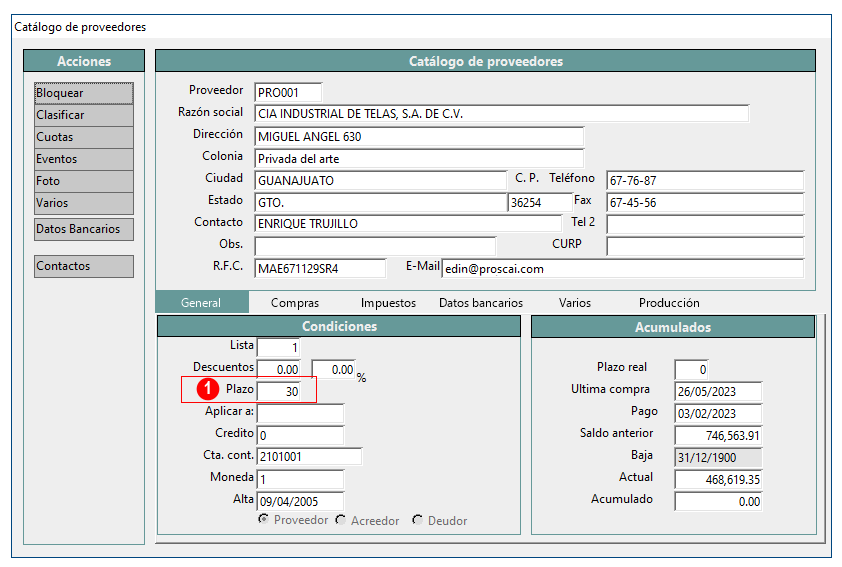Click the Bloquear action button
The width and height of the screenshot is (842, 567).
point(84,93)
